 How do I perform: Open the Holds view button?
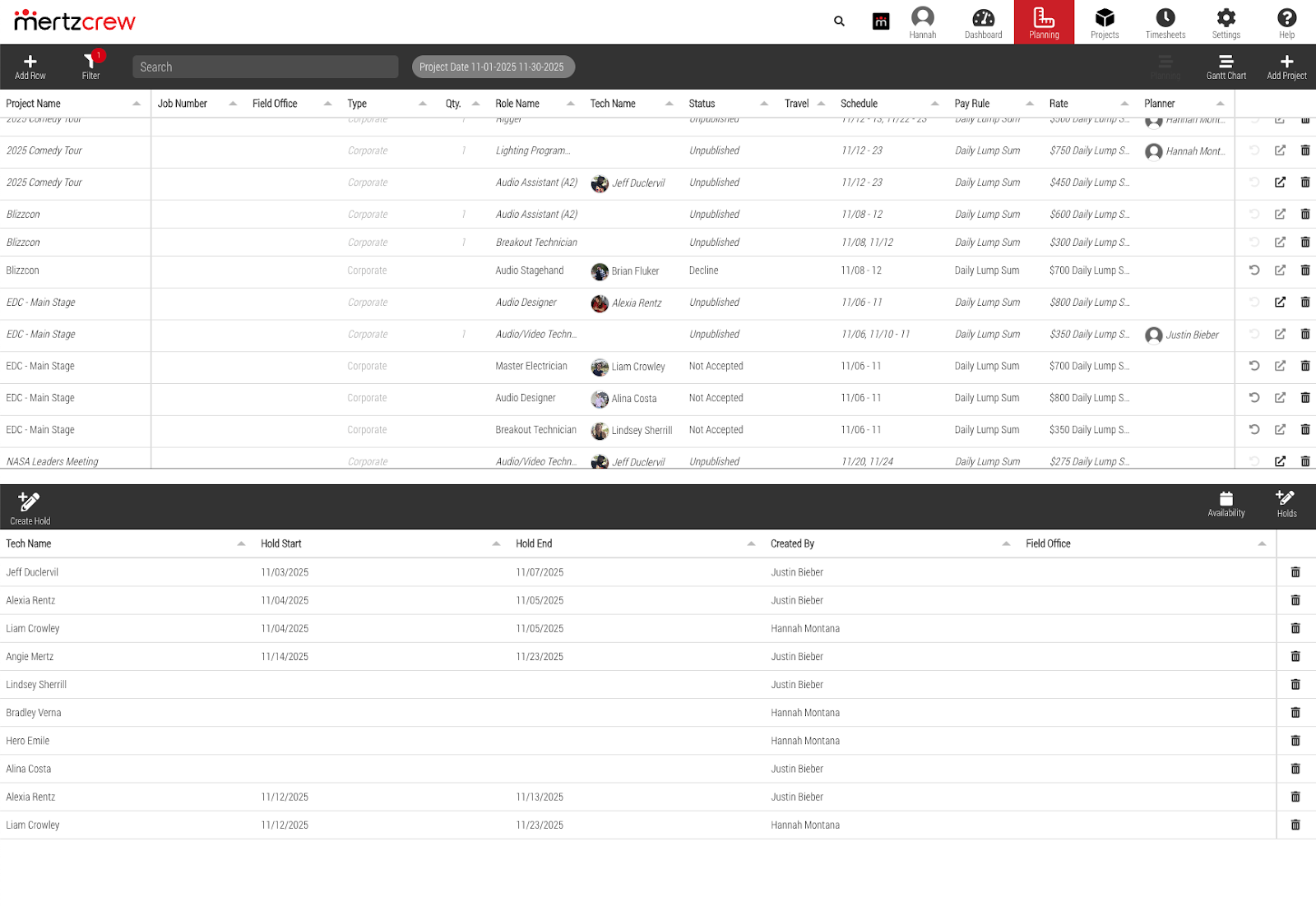click(1286, 502)
